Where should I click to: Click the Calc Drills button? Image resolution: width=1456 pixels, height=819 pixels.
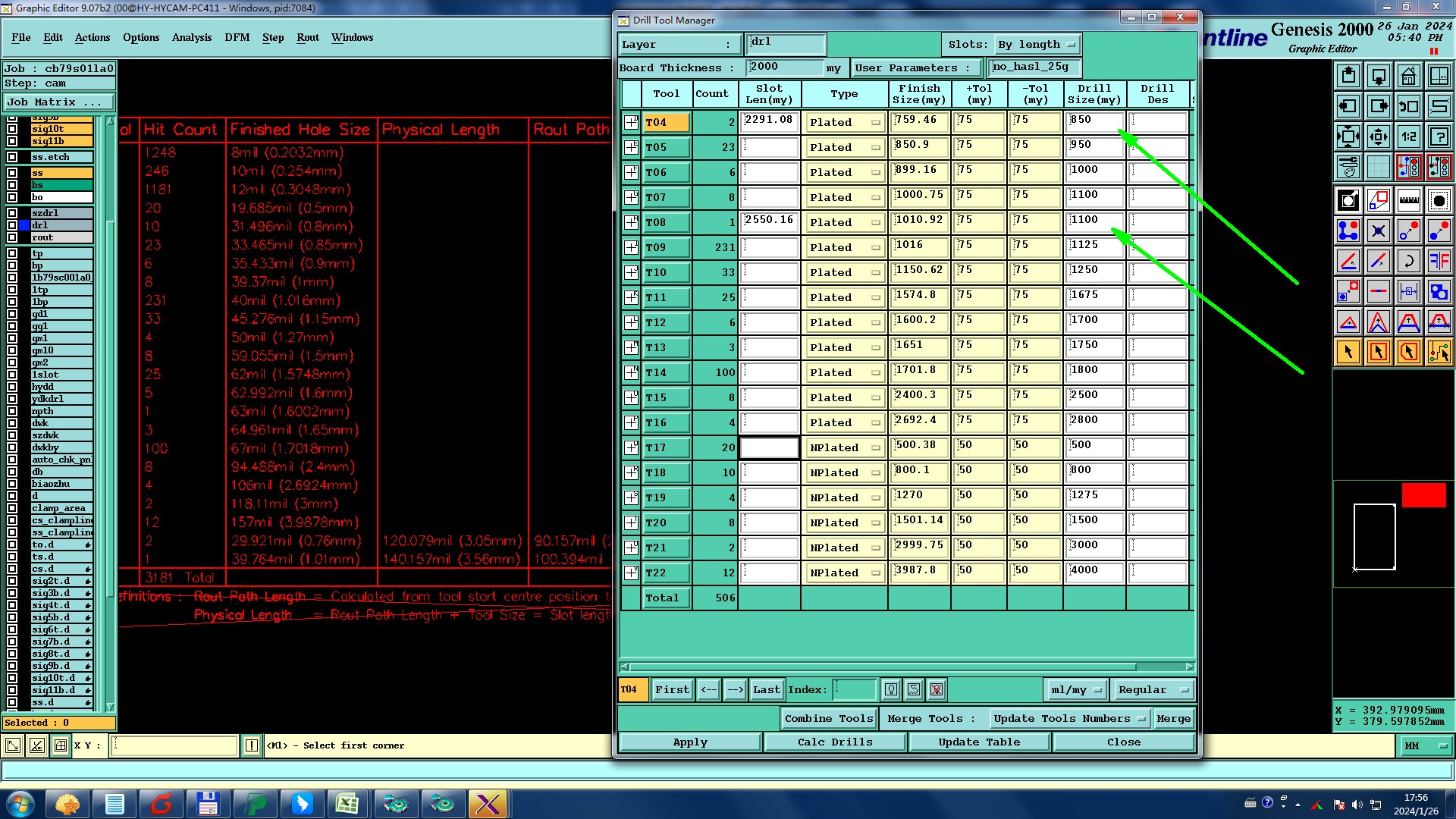click(x=835, y=742)
